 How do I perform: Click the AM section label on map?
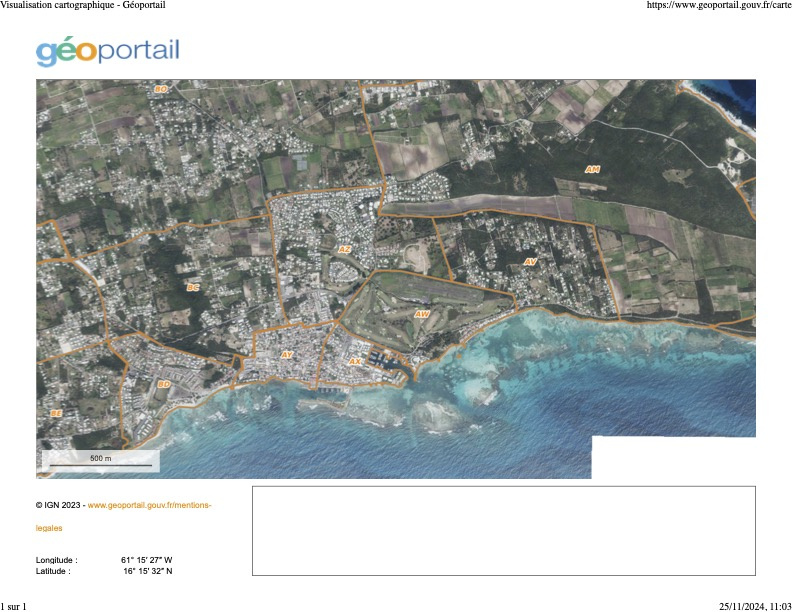pos(592,170)
